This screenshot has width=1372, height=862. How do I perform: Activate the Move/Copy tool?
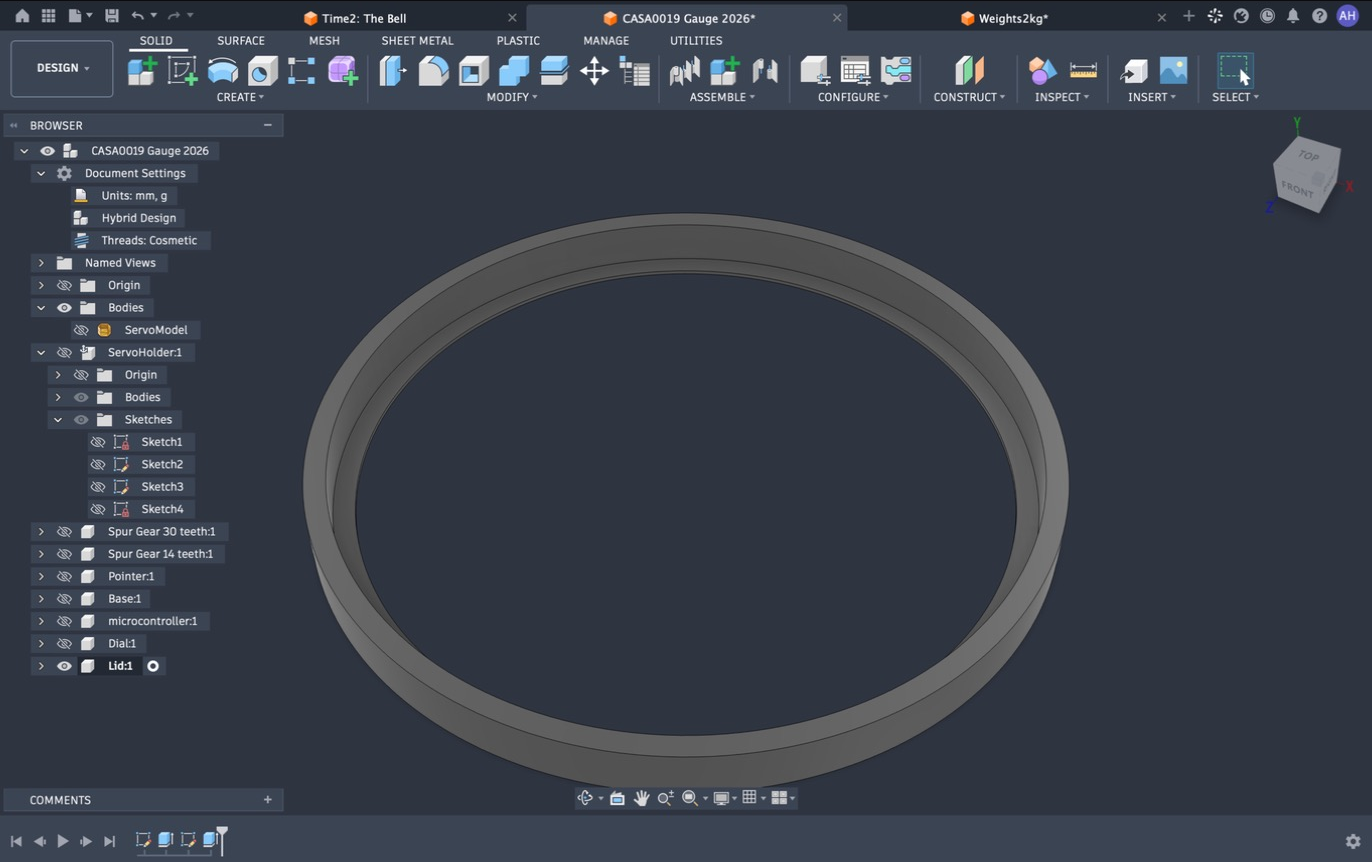(x=594, y=71)
